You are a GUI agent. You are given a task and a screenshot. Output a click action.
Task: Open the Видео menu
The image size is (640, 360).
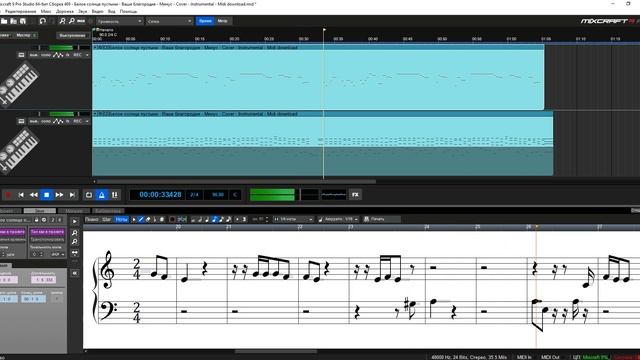pos(98,11)
